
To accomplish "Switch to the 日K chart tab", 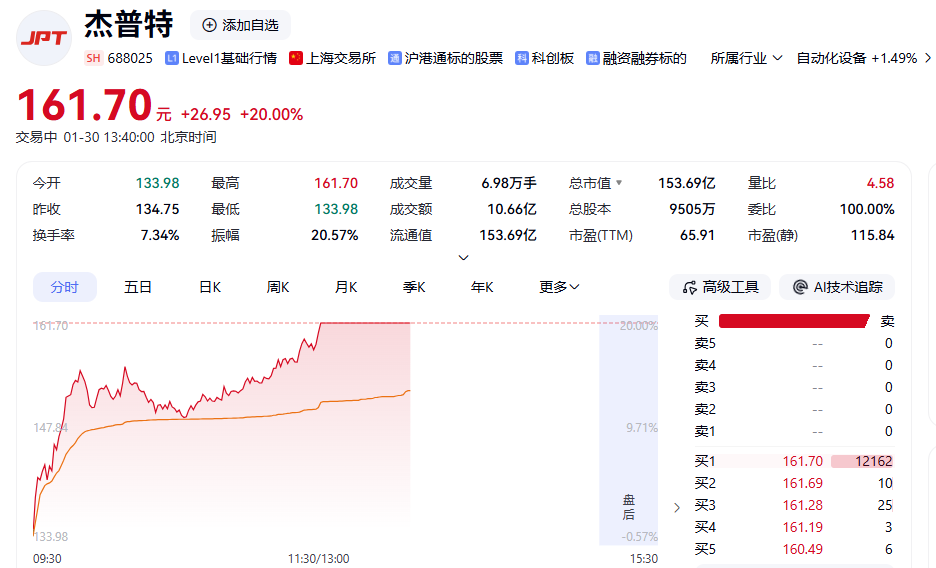I will coord(210,287).
